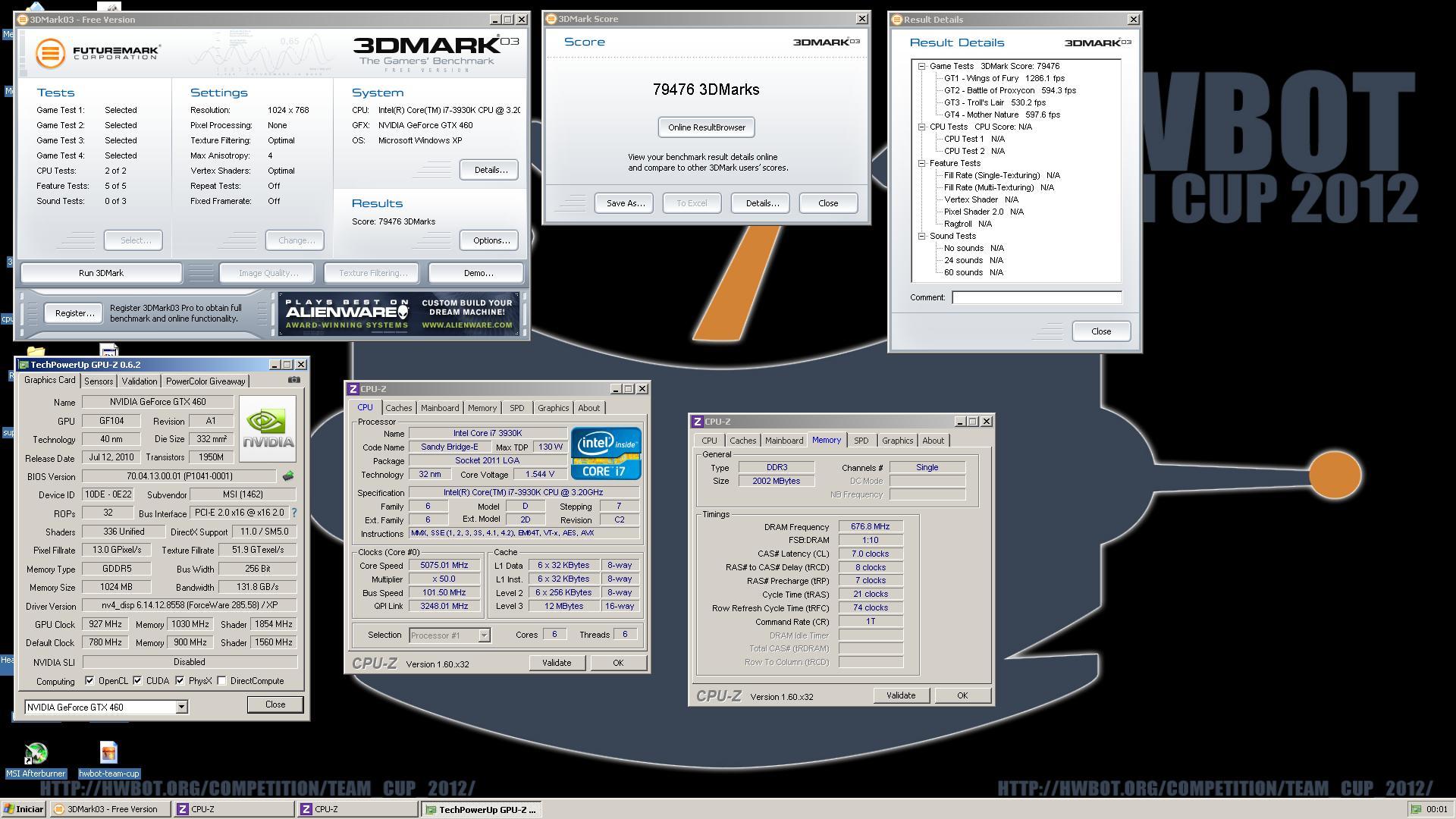
Task: Toggle the CUDA checkbox
Action: pyautogui.click(x=137, y=680)
